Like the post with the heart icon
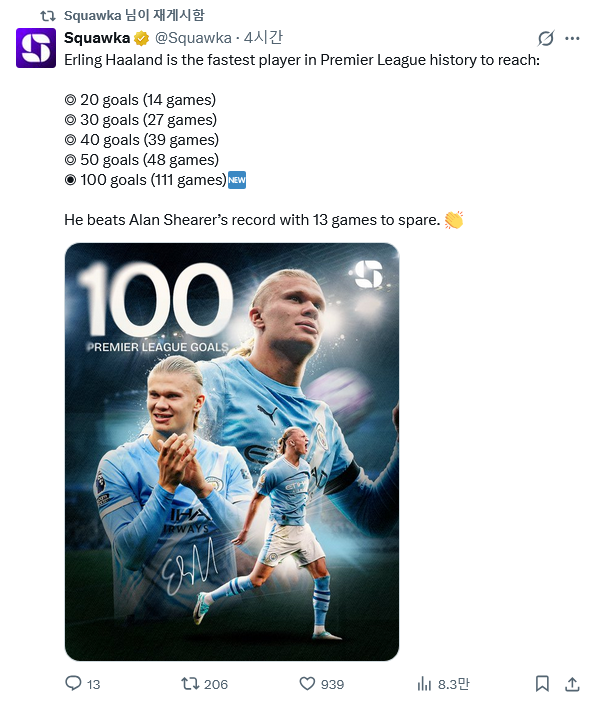Viewport: 598px width, 706px height. pyautogui.click(x=307, y=684)
